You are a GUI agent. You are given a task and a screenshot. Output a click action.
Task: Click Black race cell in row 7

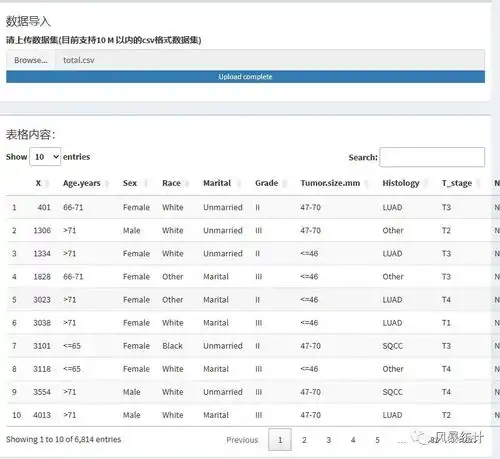pyautogui.click(x=172, y=346)
